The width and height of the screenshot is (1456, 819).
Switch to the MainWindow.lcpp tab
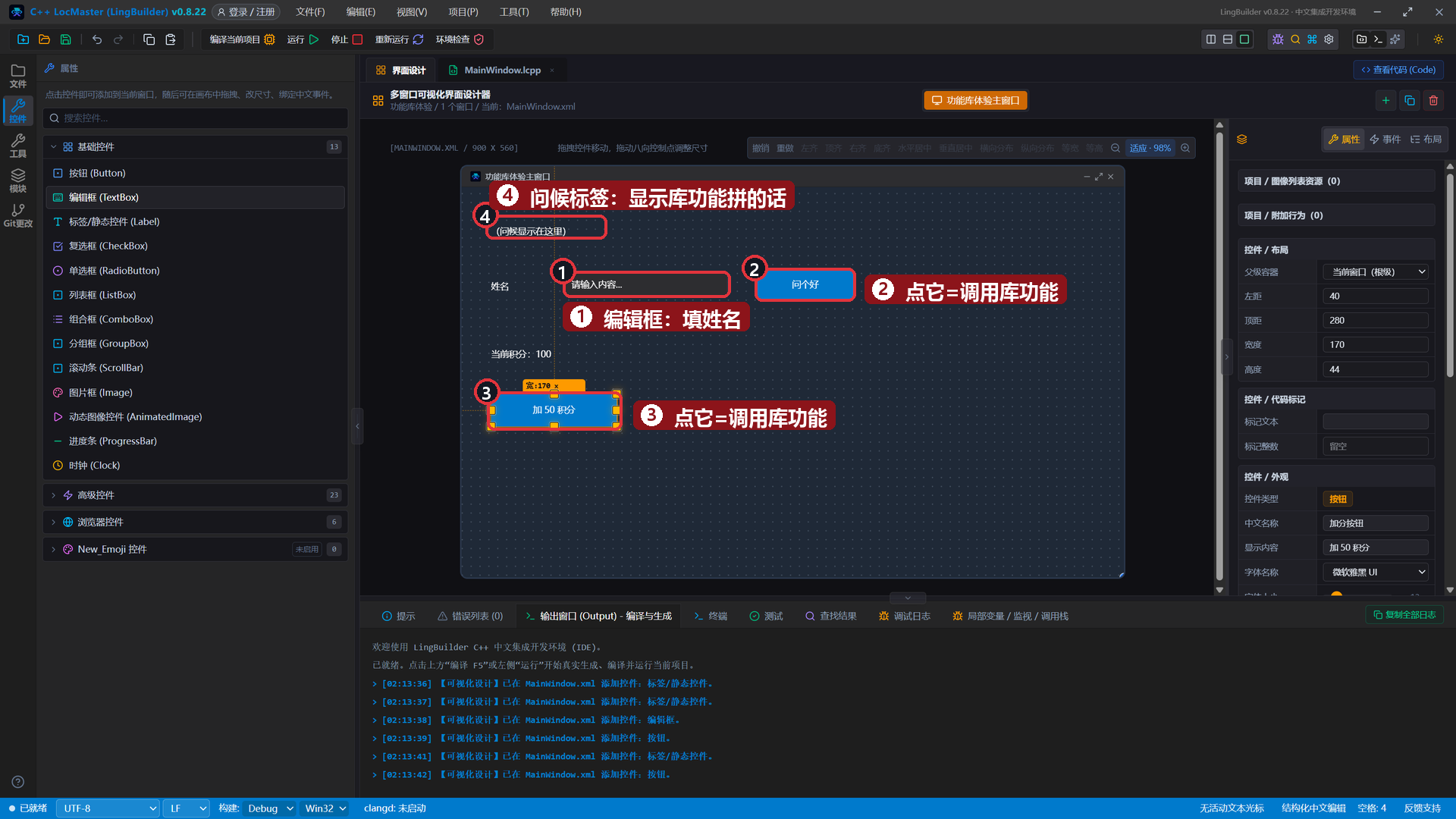502,70
